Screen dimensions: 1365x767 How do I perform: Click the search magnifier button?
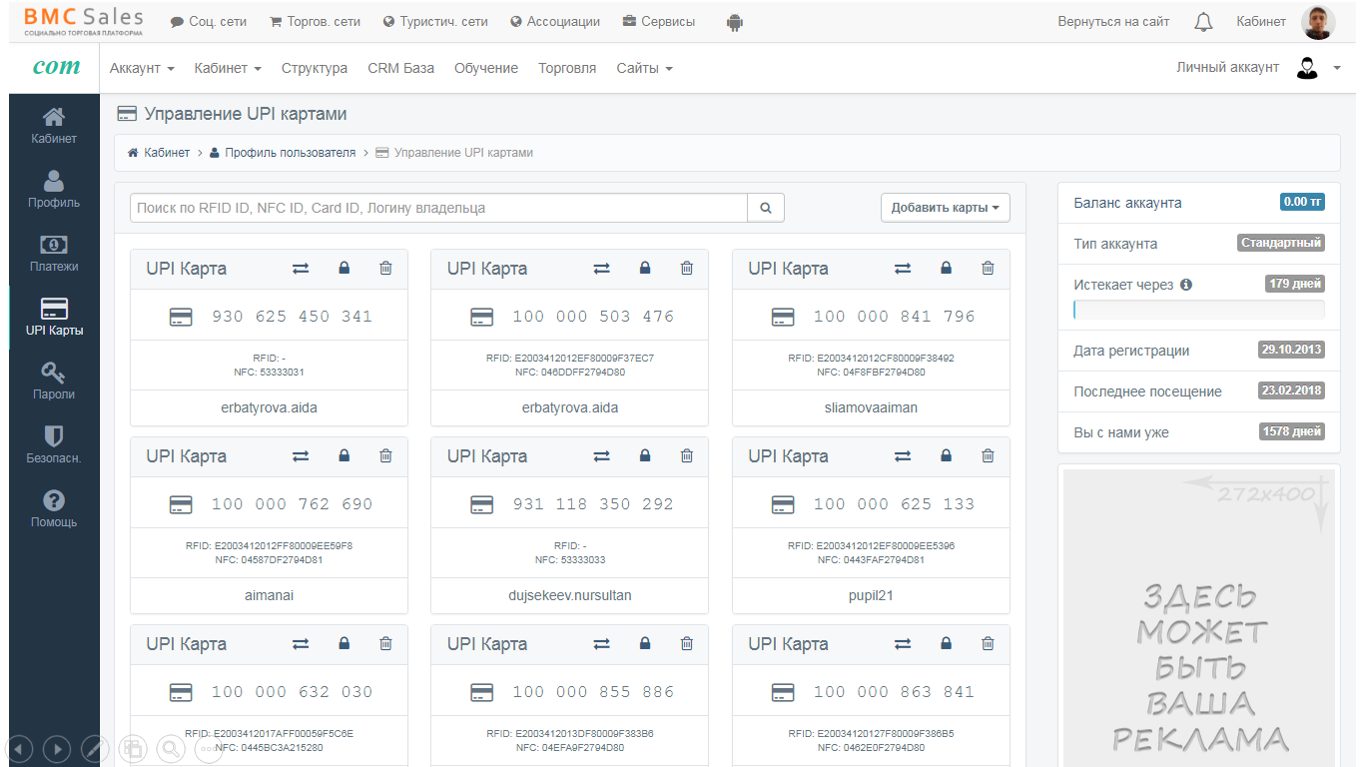(766, 208)
